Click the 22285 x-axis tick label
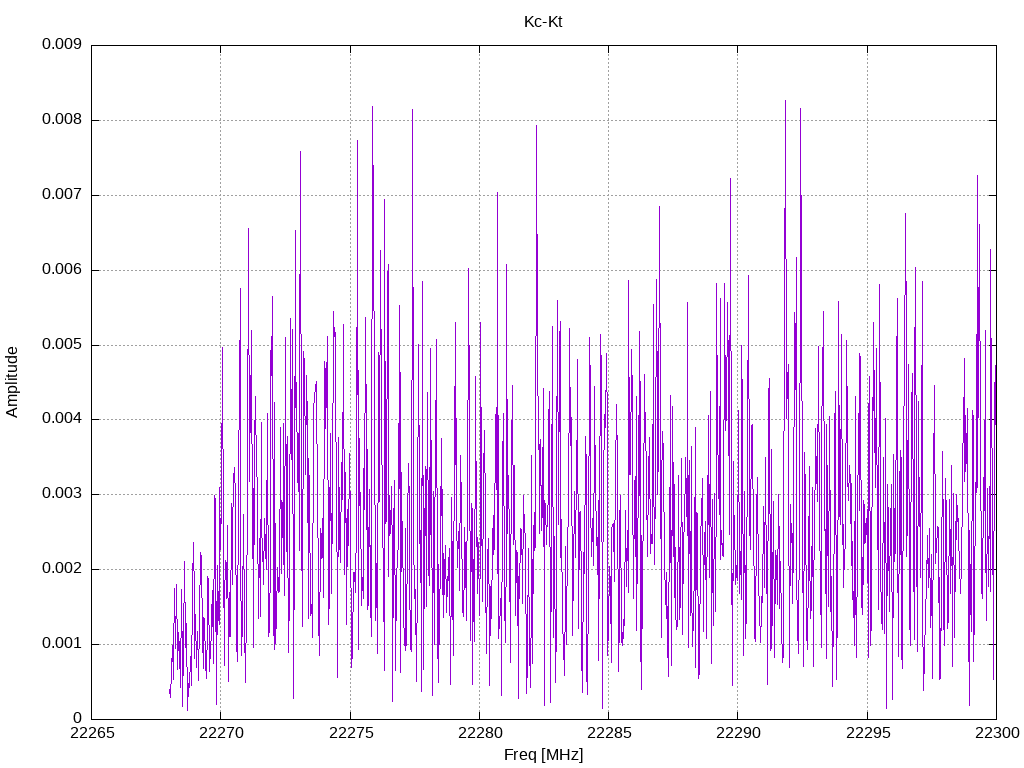This screenshot has height=768, width=1024. [x=609, y=733]
